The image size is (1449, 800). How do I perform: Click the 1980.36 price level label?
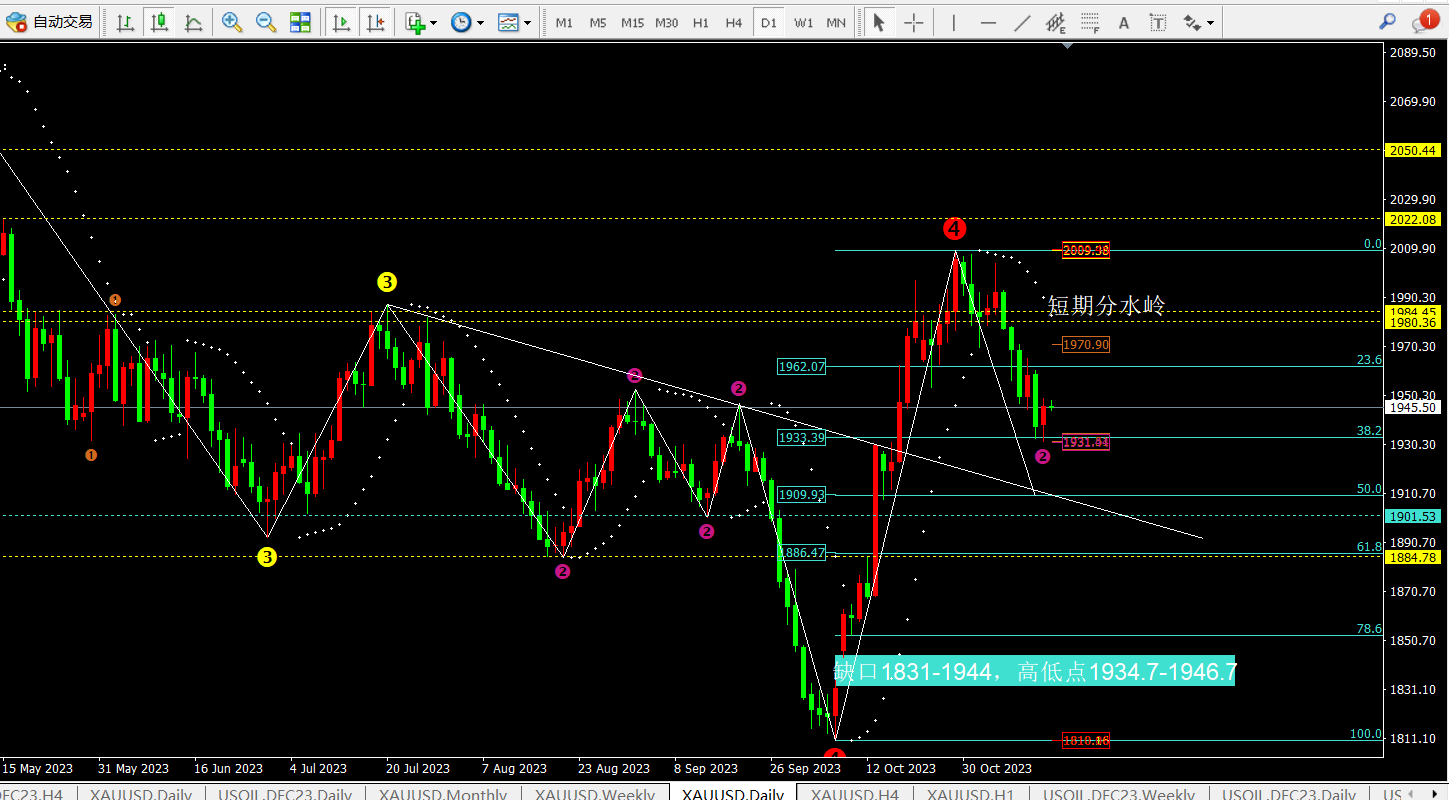1412,322
